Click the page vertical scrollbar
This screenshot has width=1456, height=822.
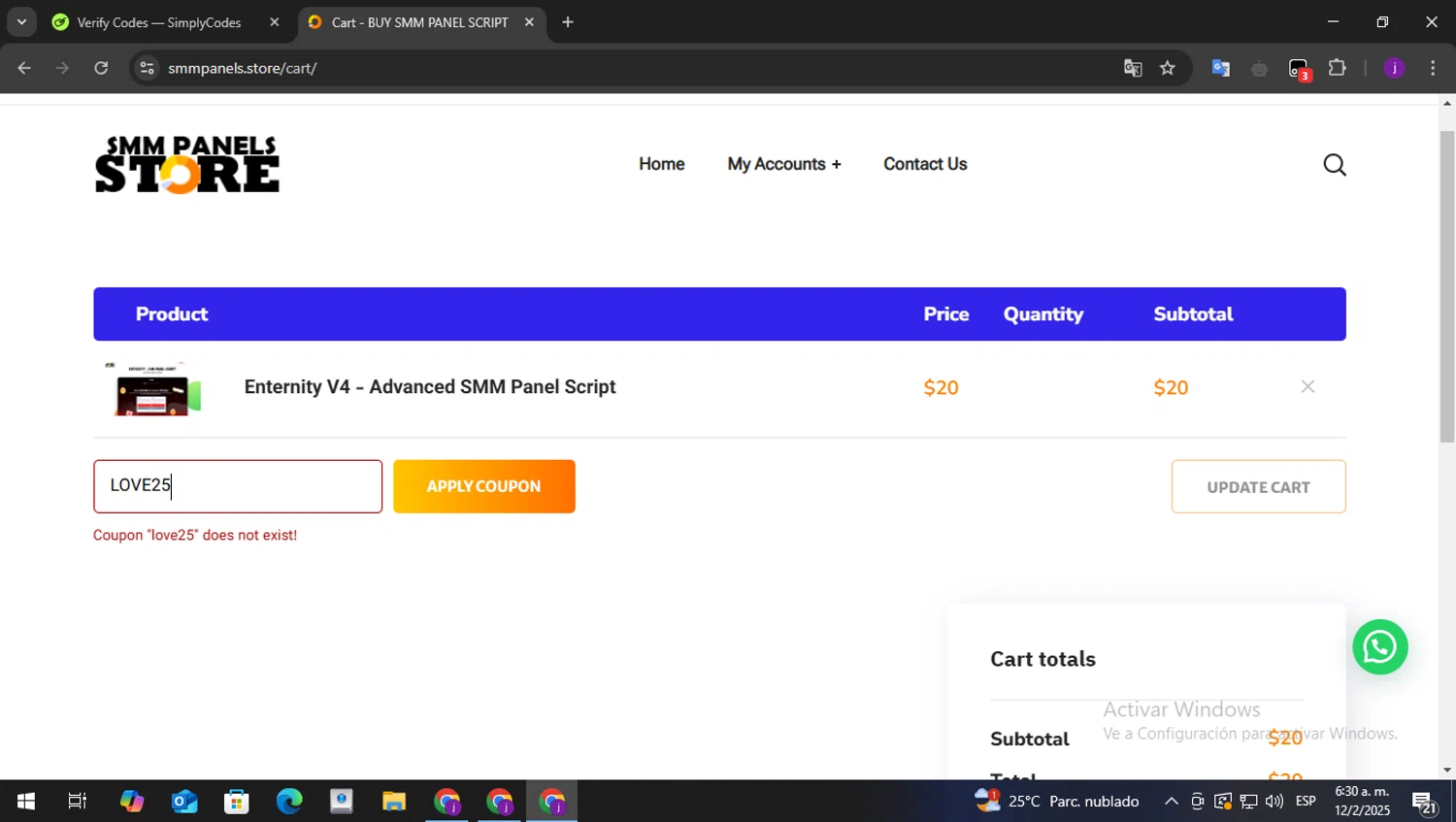(x=1447, y=286)
